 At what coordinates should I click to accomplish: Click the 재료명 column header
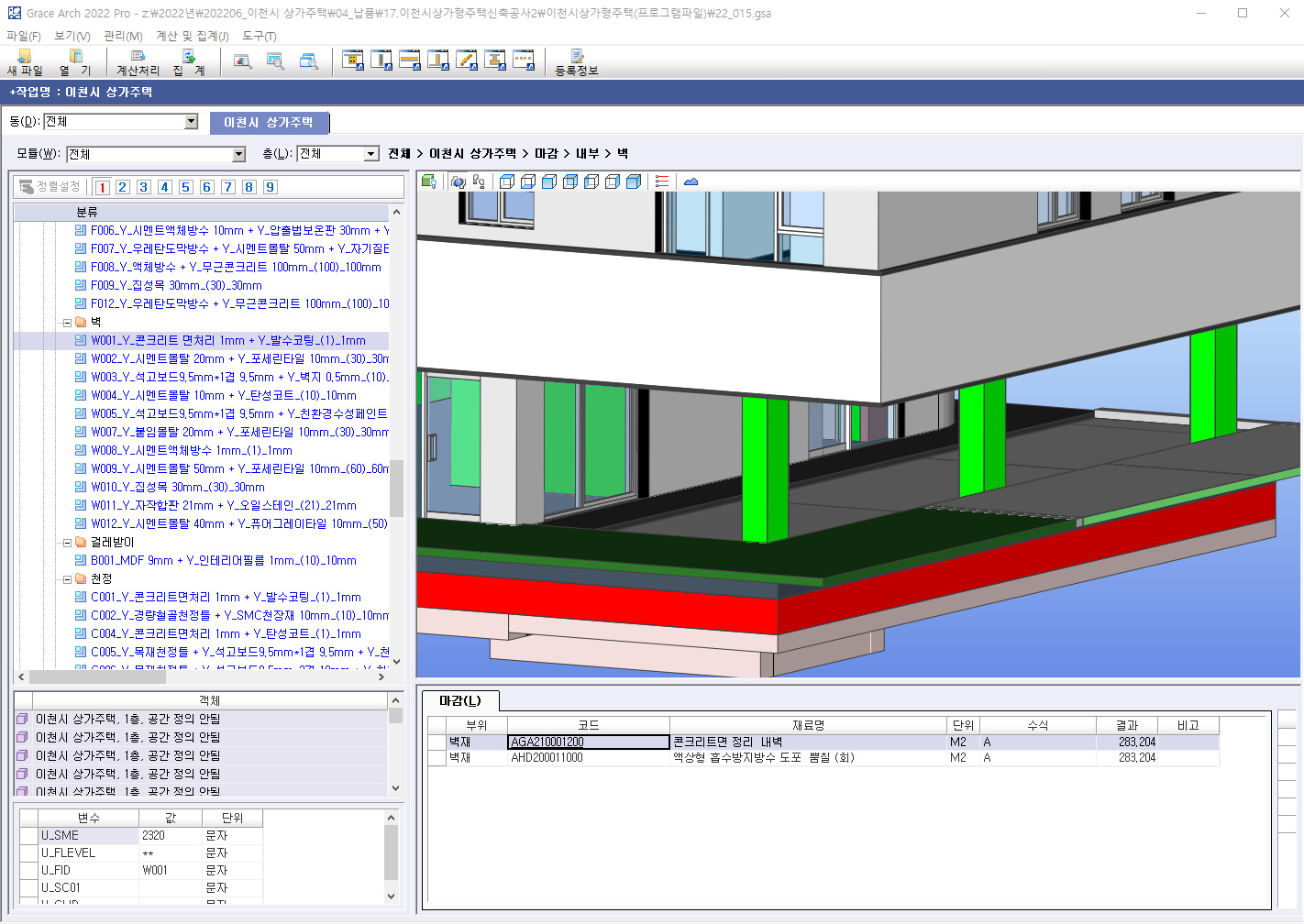[808, 725]
